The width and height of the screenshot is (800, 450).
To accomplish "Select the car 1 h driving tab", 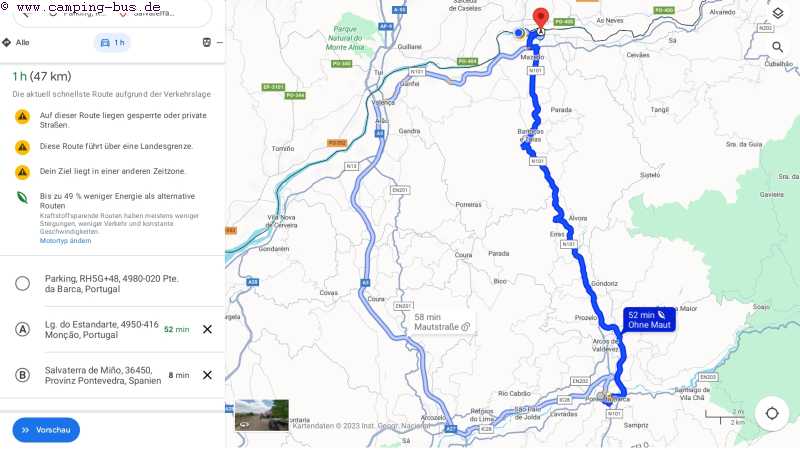I will click(x=112, y=42).
